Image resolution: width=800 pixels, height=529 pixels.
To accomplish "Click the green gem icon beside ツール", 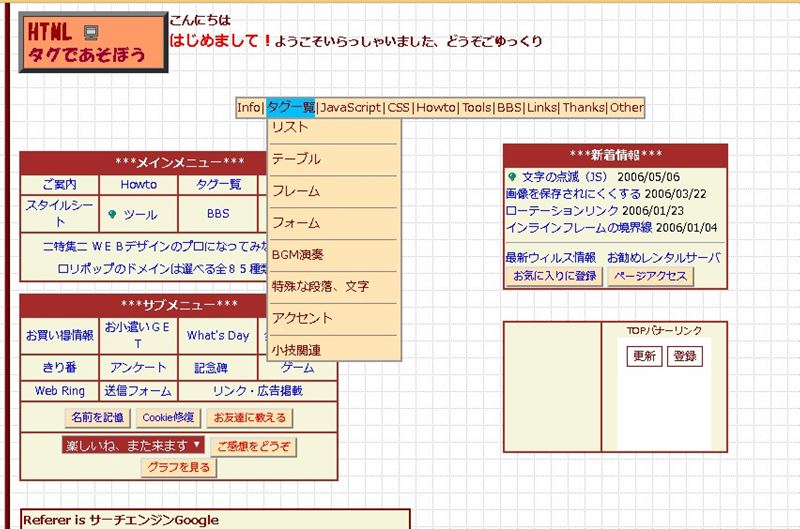I will tap(112, 214).
